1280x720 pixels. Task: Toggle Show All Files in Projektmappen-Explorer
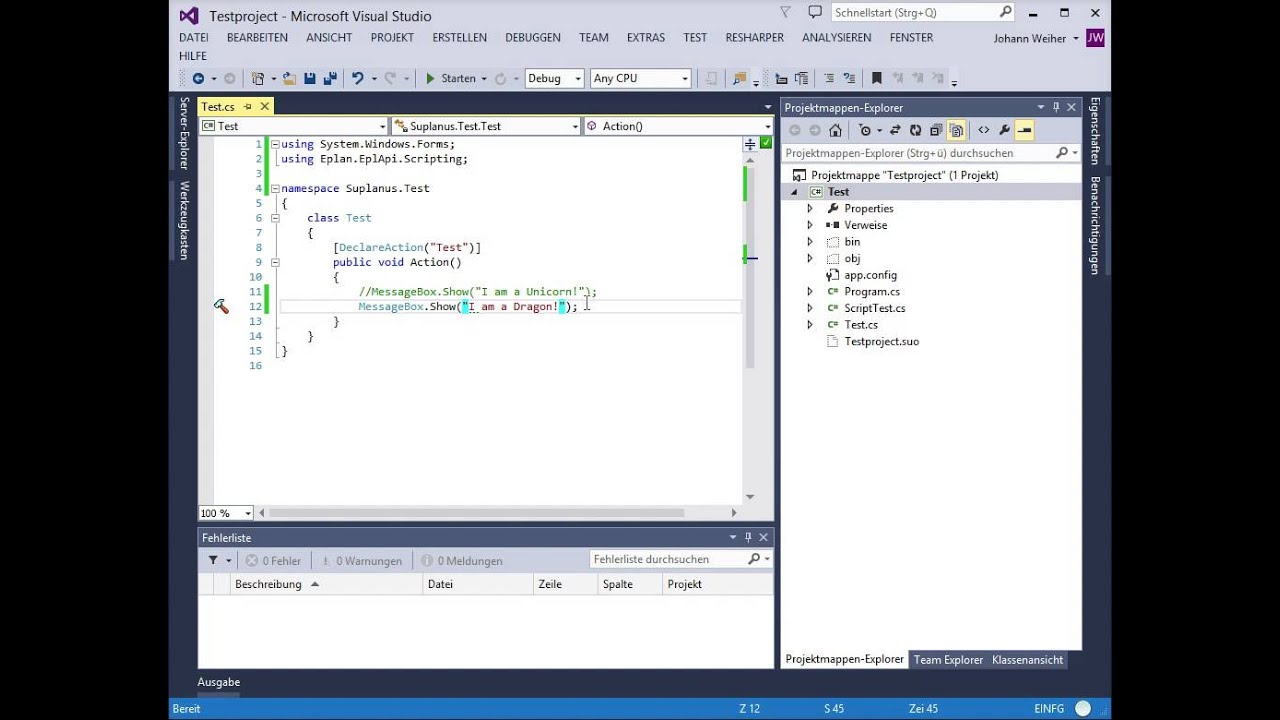tap(956, 130)
